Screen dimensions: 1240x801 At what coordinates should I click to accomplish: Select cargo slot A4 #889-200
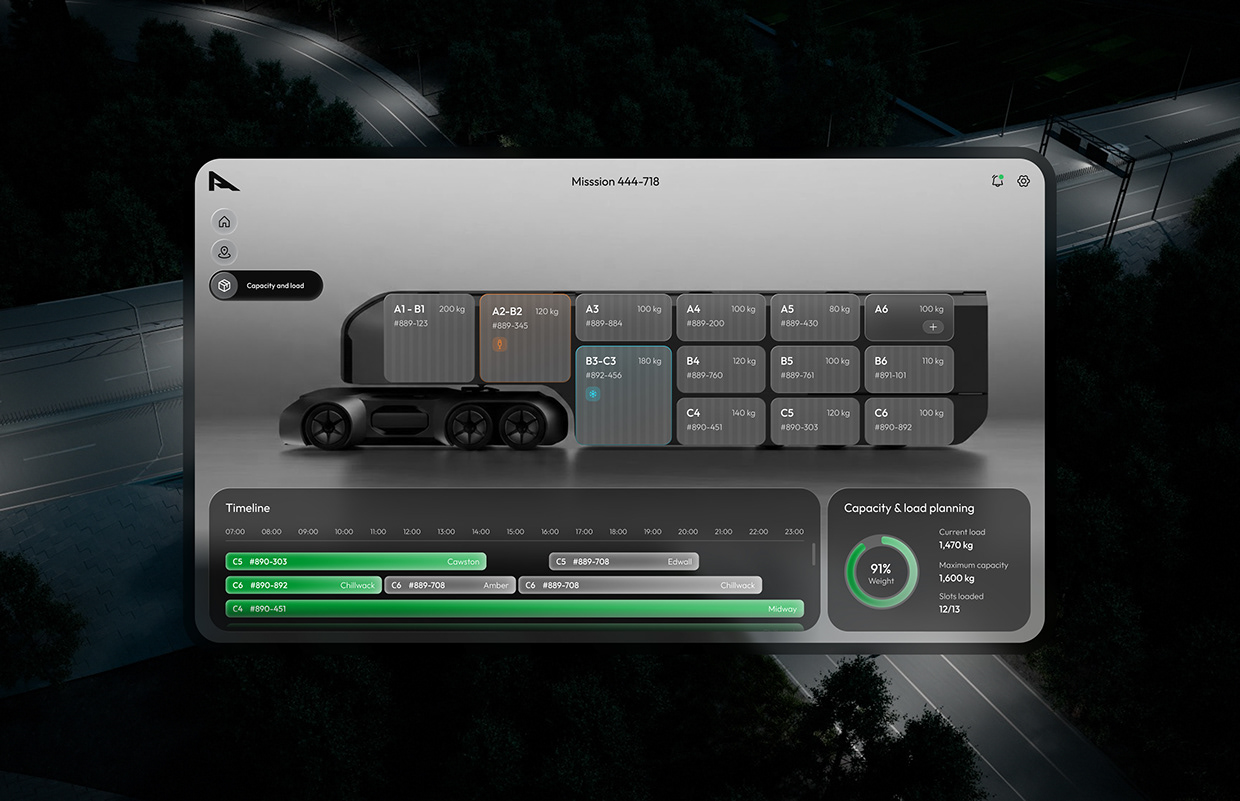(x=721, y=317)
